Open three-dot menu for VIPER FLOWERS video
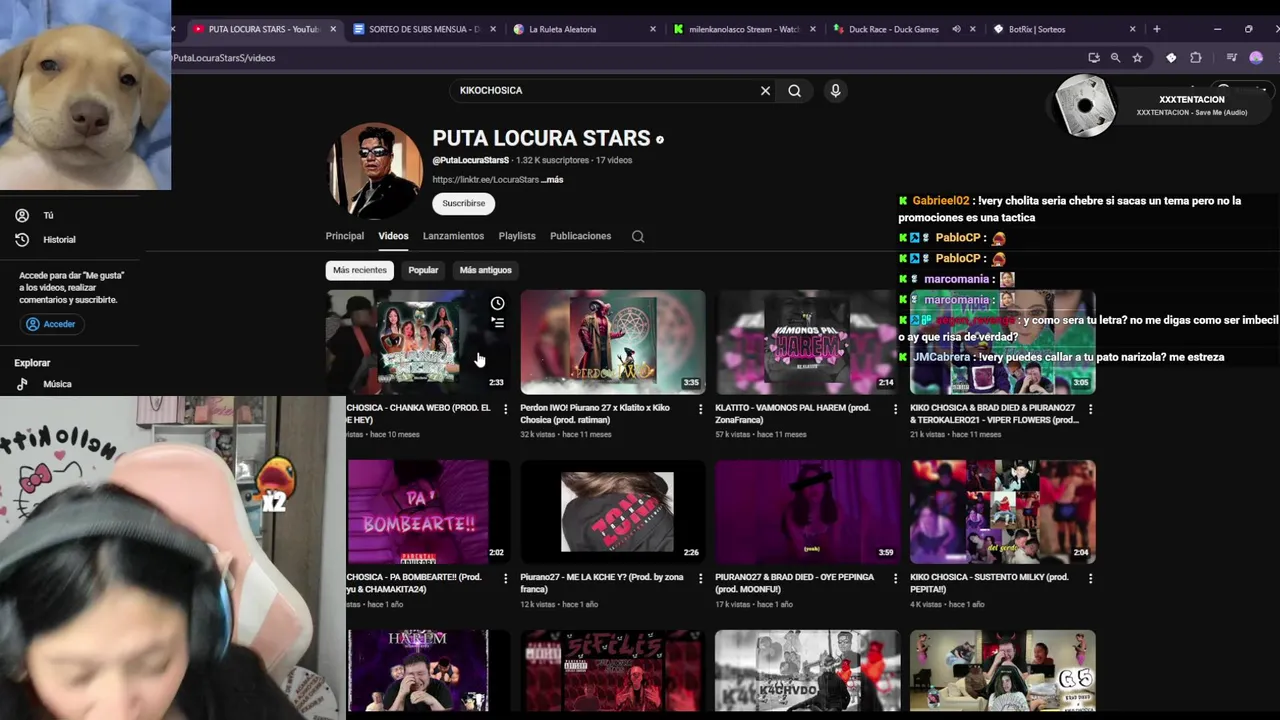Screen dimensions: 1280x720 pyautogui.click(x=1090, y=409)
